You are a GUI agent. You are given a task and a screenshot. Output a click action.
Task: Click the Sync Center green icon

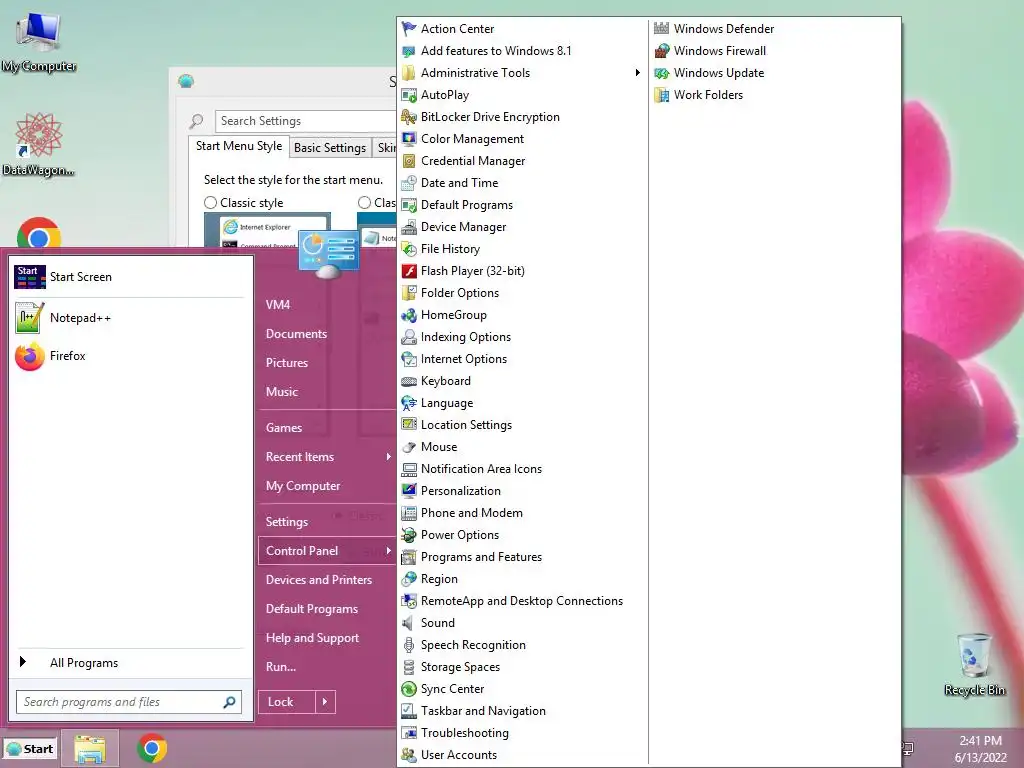point(409,689)
